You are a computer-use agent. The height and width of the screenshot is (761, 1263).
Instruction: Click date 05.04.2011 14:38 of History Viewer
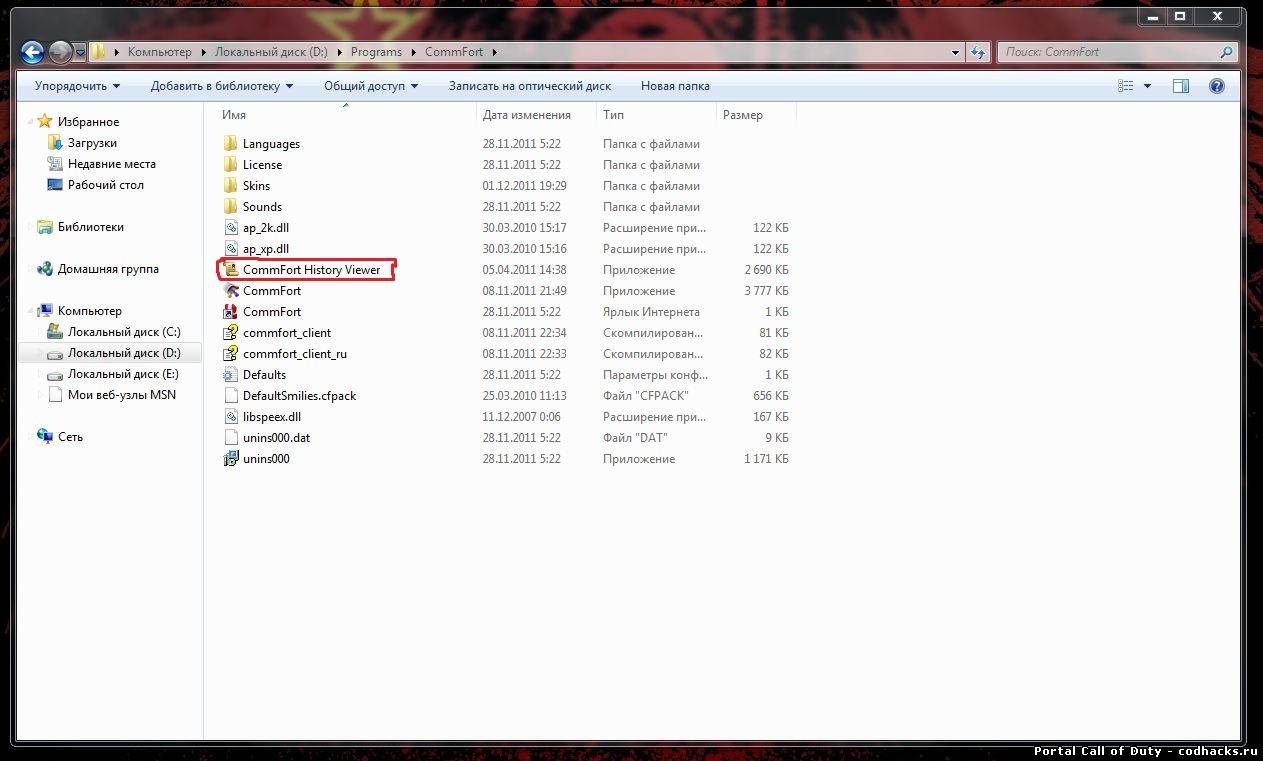pos(524,270)
